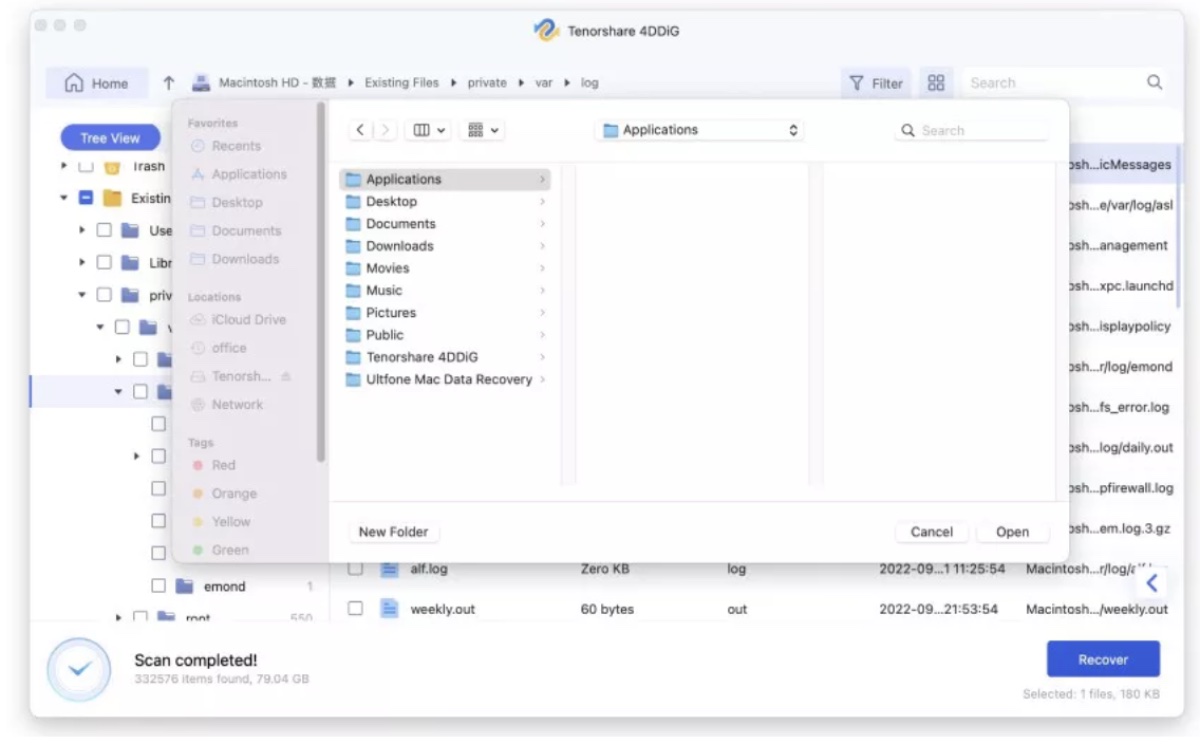Viewport: 1200px width, 744px height.
Task: Open the 'office' location in sidebar
Action: pyautogui.click(x=218, y=348)
